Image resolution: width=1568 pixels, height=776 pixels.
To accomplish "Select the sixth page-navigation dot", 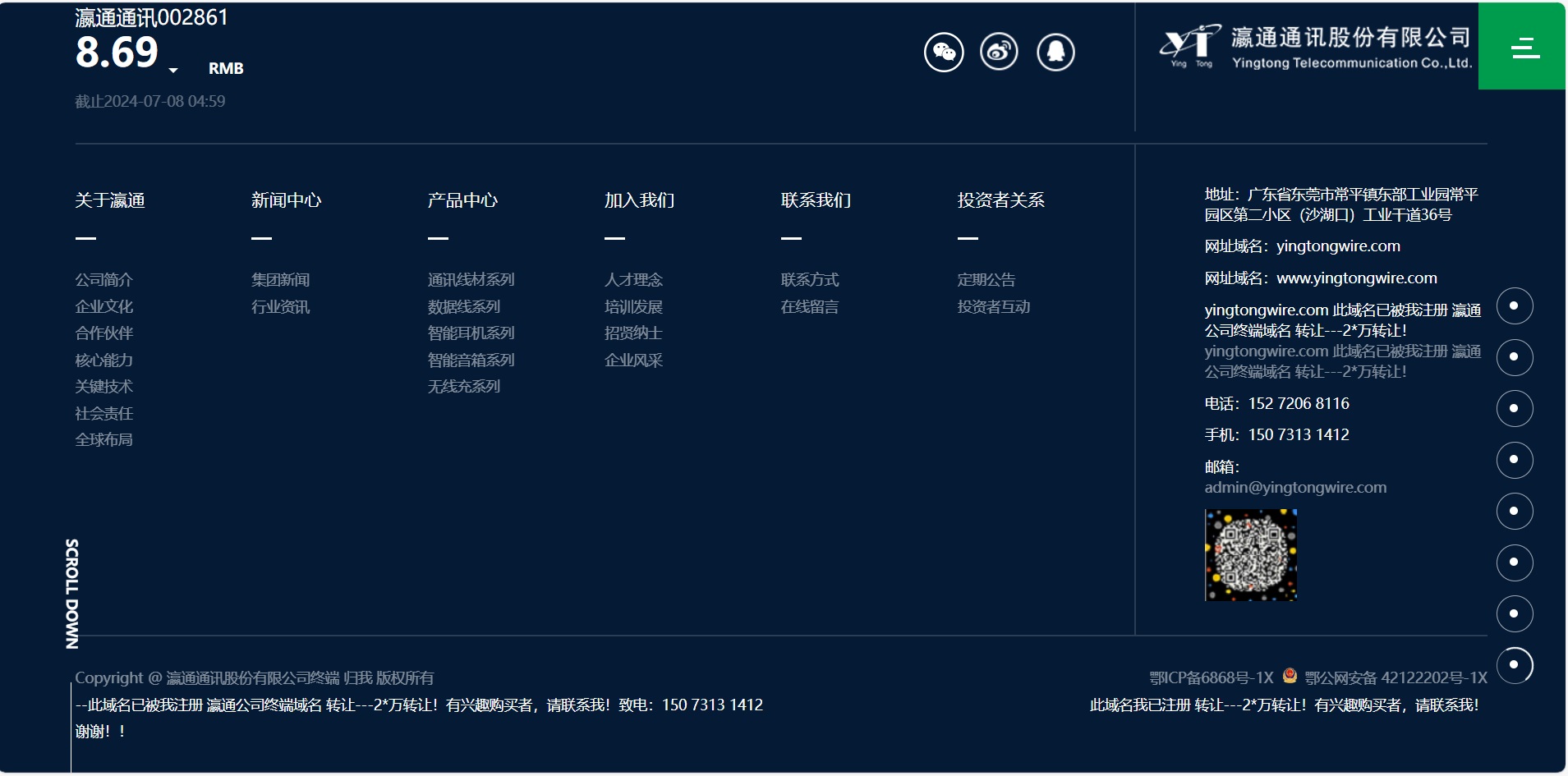I will 1515,562.
